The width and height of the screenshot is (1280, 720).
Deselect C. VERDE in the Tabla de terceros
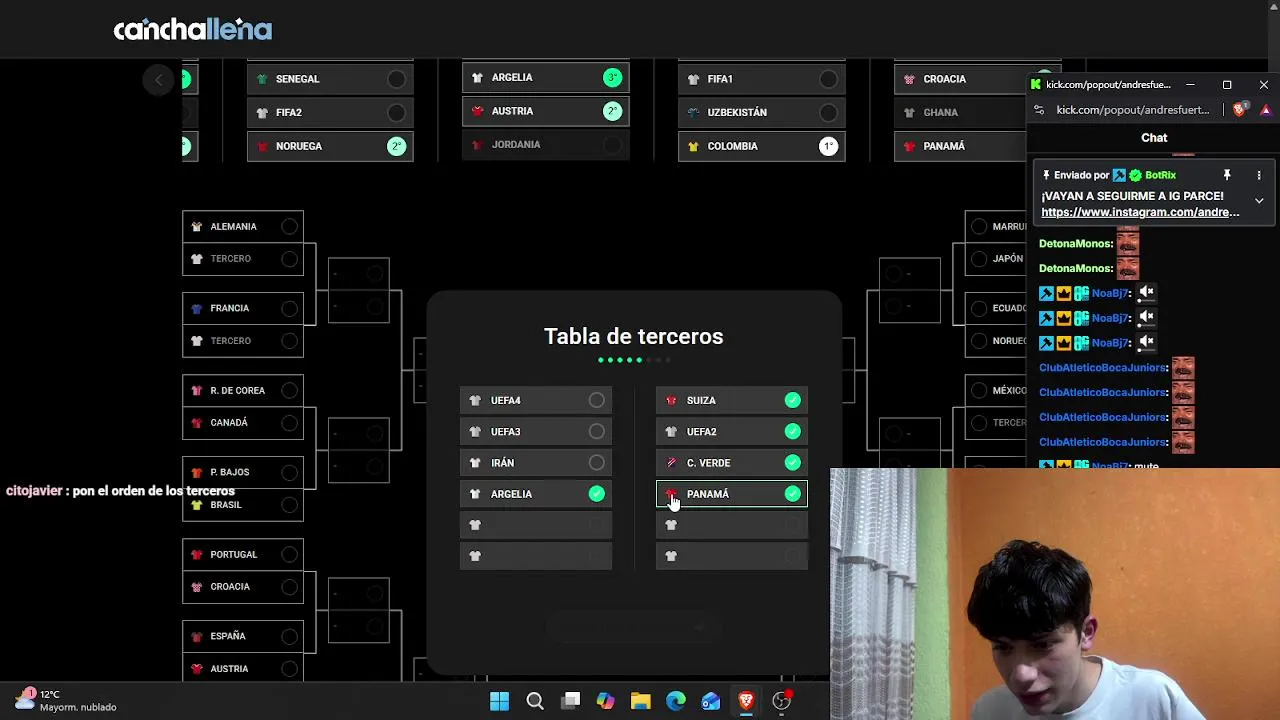[x=732, y=462]
